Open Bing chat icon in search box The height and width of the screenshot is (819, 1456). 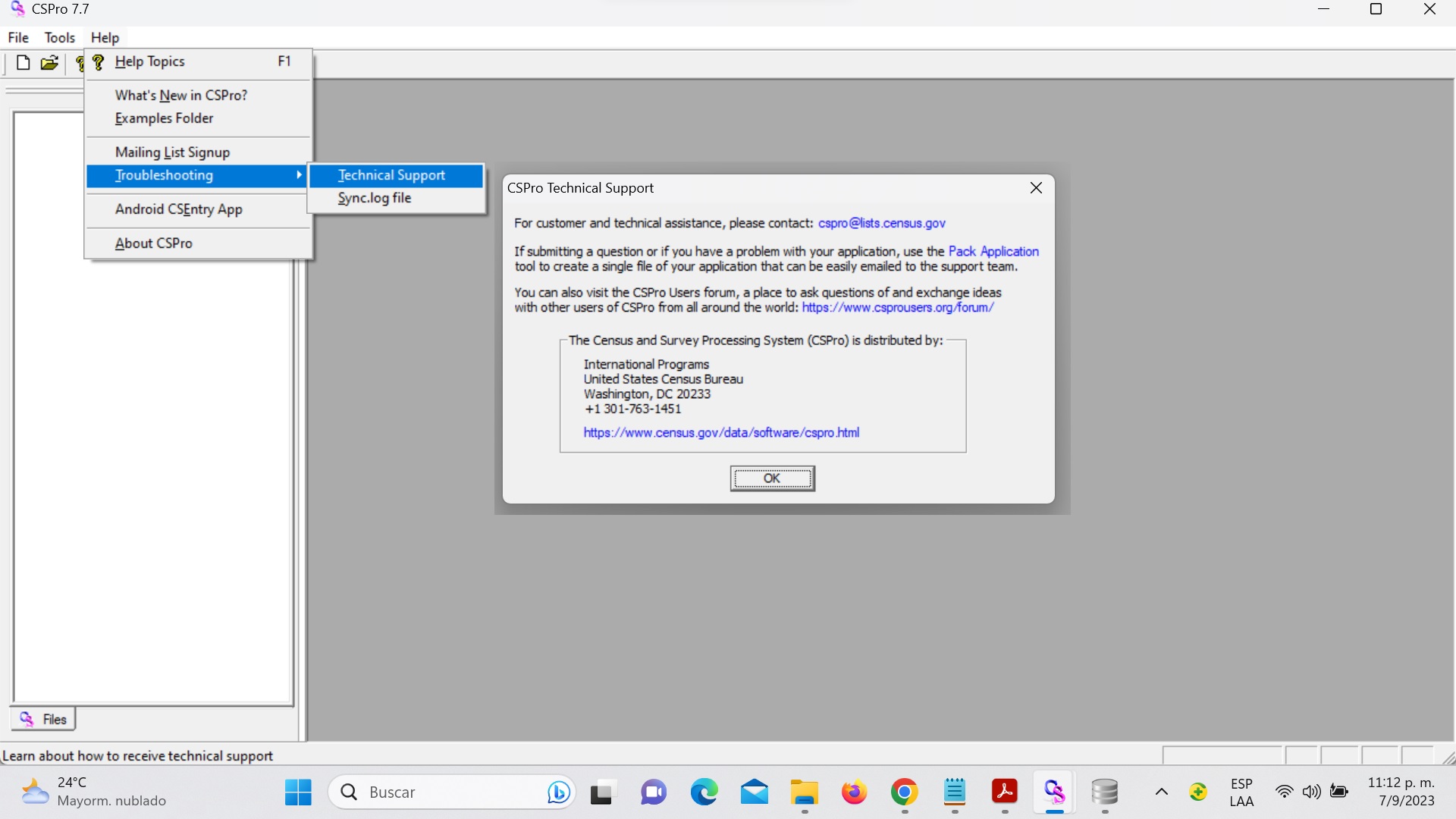coord(559,792)
